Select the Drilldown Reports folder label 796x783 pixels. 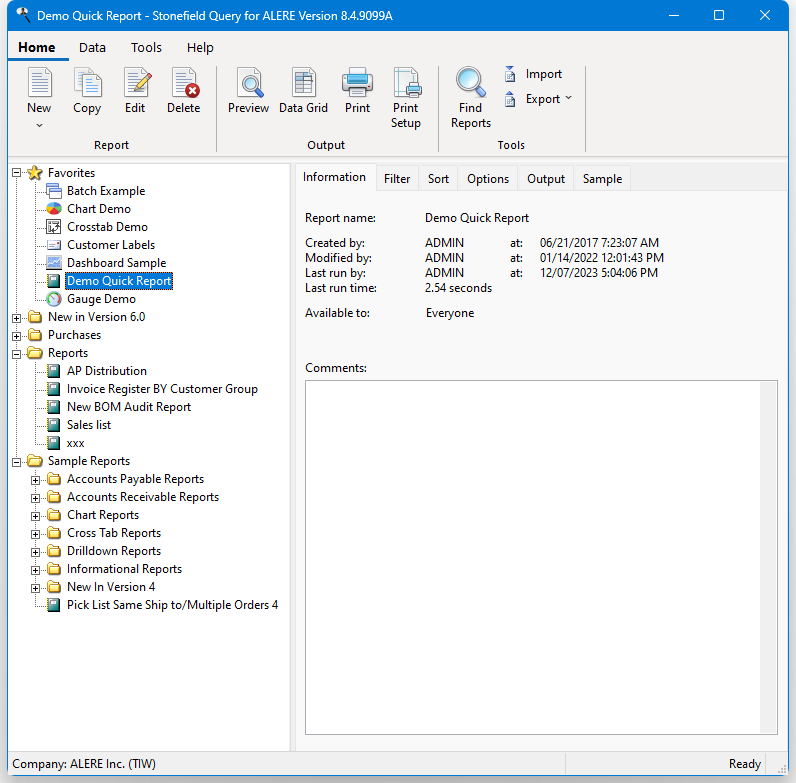tap(114, 551)
